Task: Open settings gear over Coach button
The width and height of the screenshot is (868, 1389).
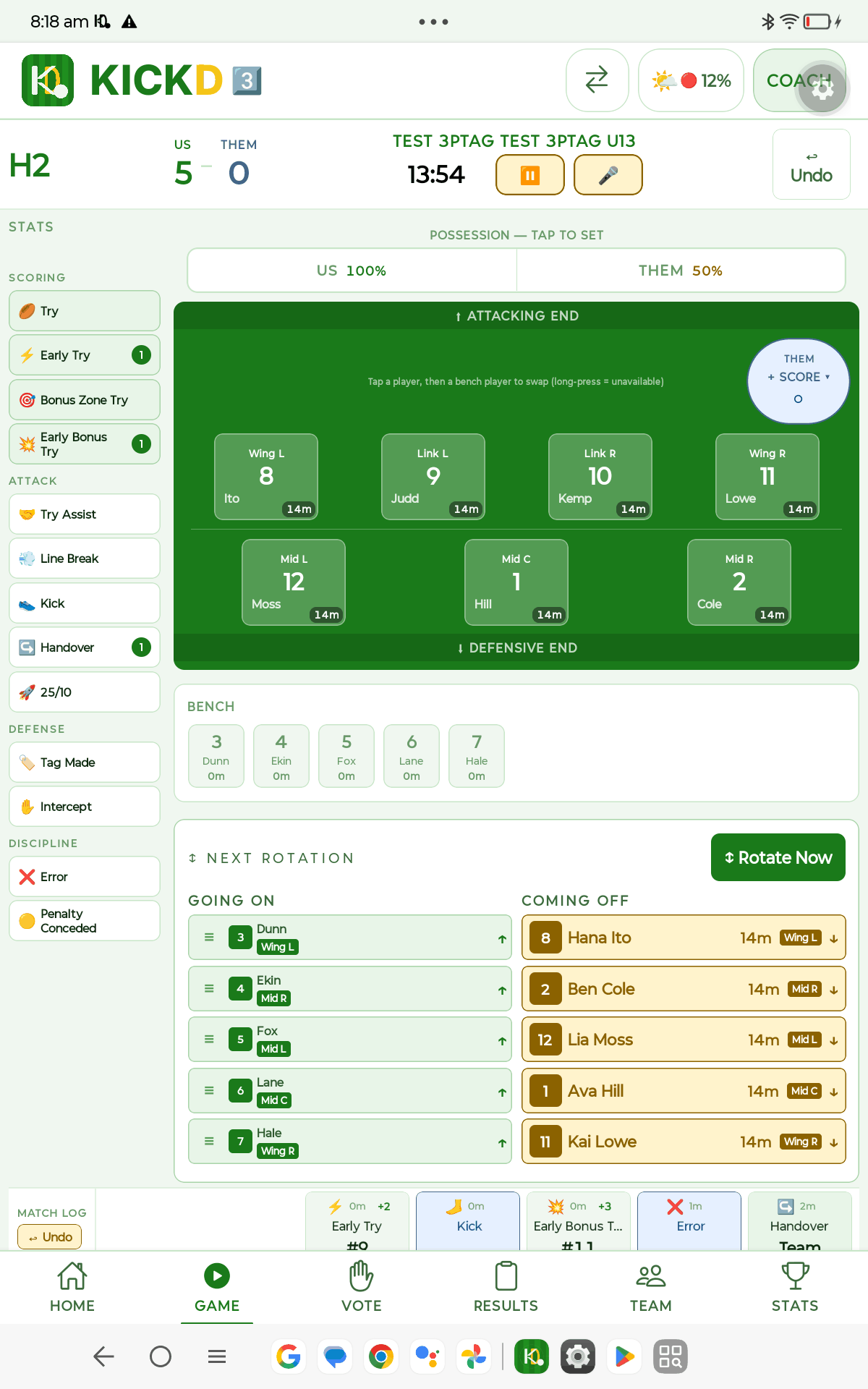Action: [822, 88]
